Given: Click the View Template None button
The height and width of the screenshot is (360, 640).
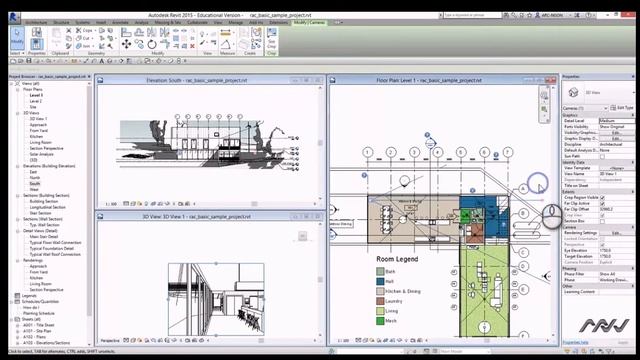Looking at the screenshot, I should coord(616,168).
